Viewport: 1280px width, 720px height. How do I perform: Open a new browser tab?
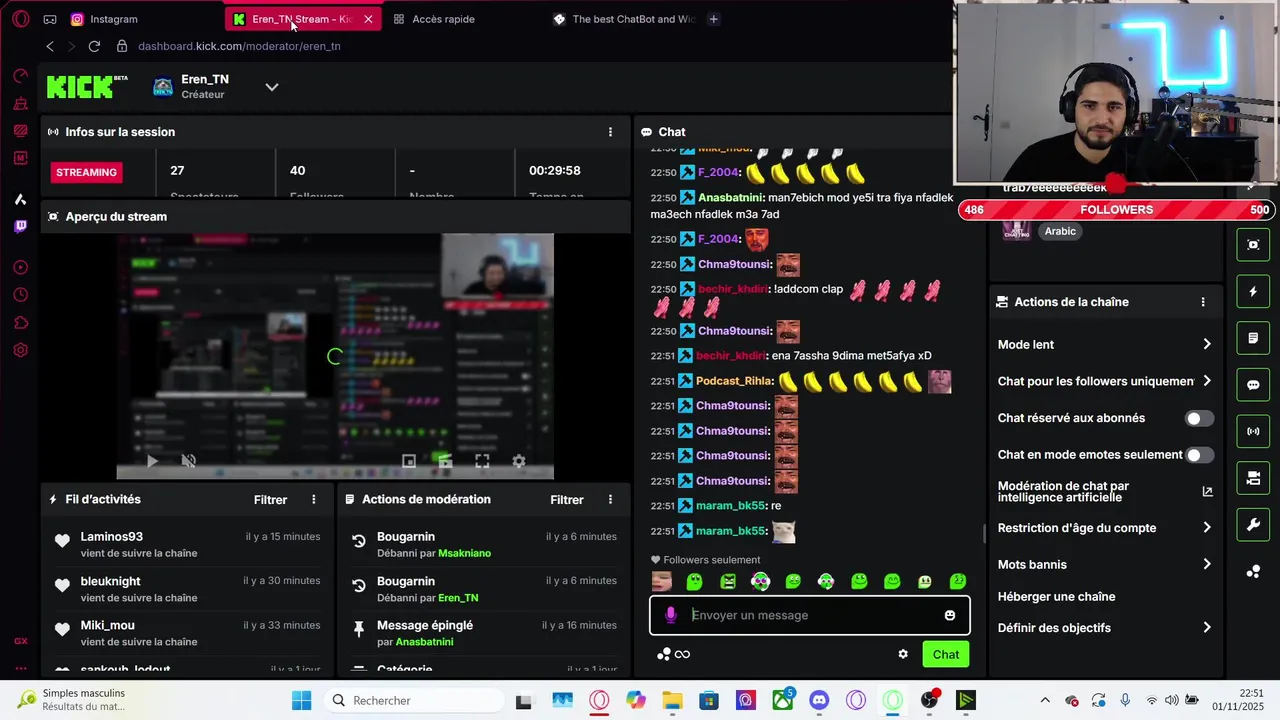[713, 19]
